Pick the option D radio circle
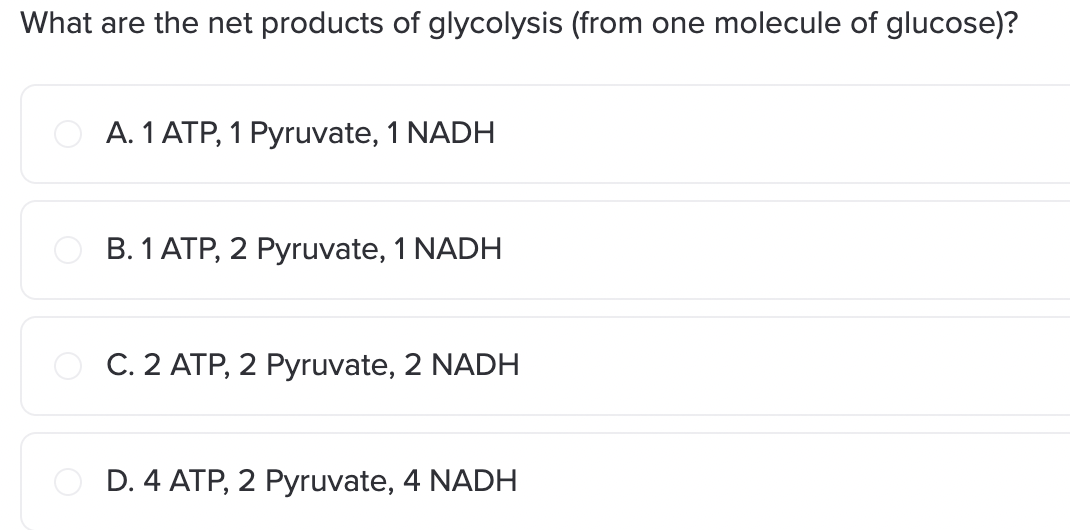The width and height of the screenshot is (1070, 530). coord(68,482)
